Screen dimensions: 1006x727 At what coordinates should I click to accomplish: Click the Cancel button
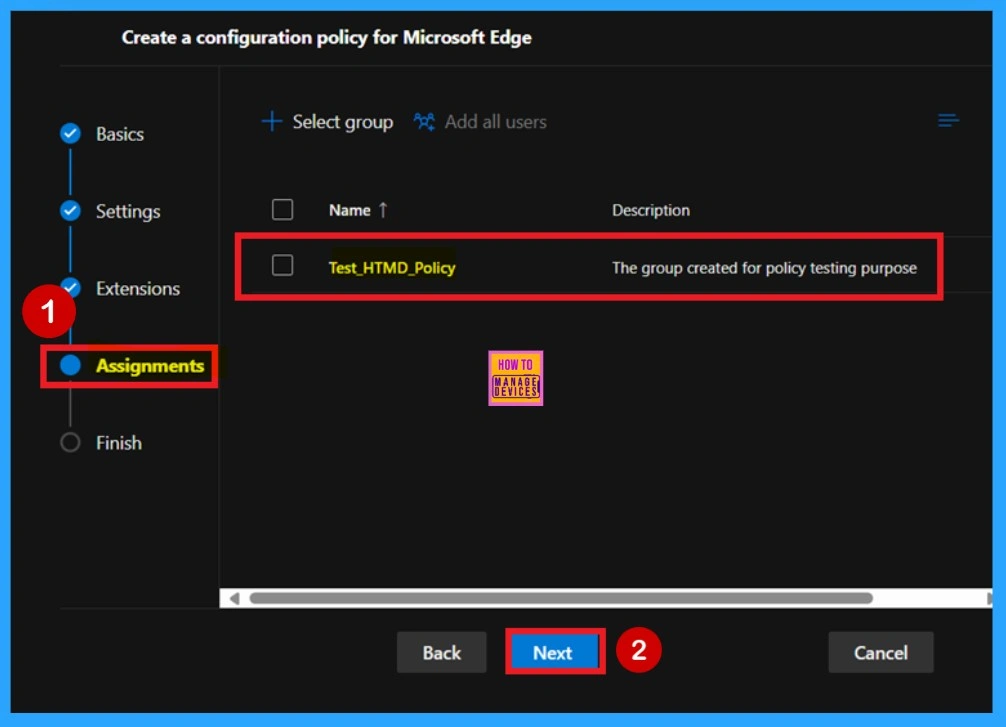click(x=881, y=653)
